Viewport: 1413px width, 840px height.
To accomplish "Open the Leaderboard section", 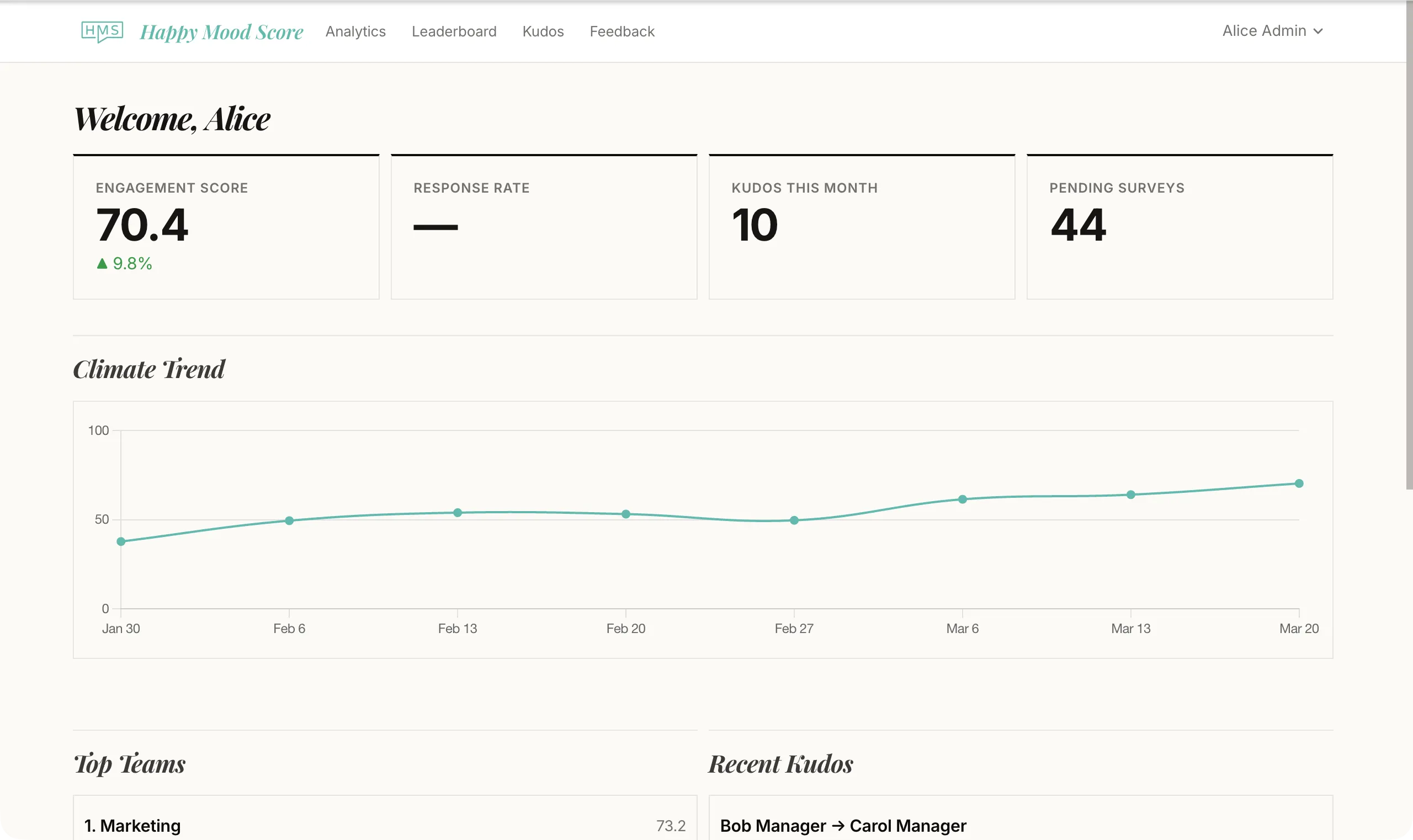I will coord(454,31).
